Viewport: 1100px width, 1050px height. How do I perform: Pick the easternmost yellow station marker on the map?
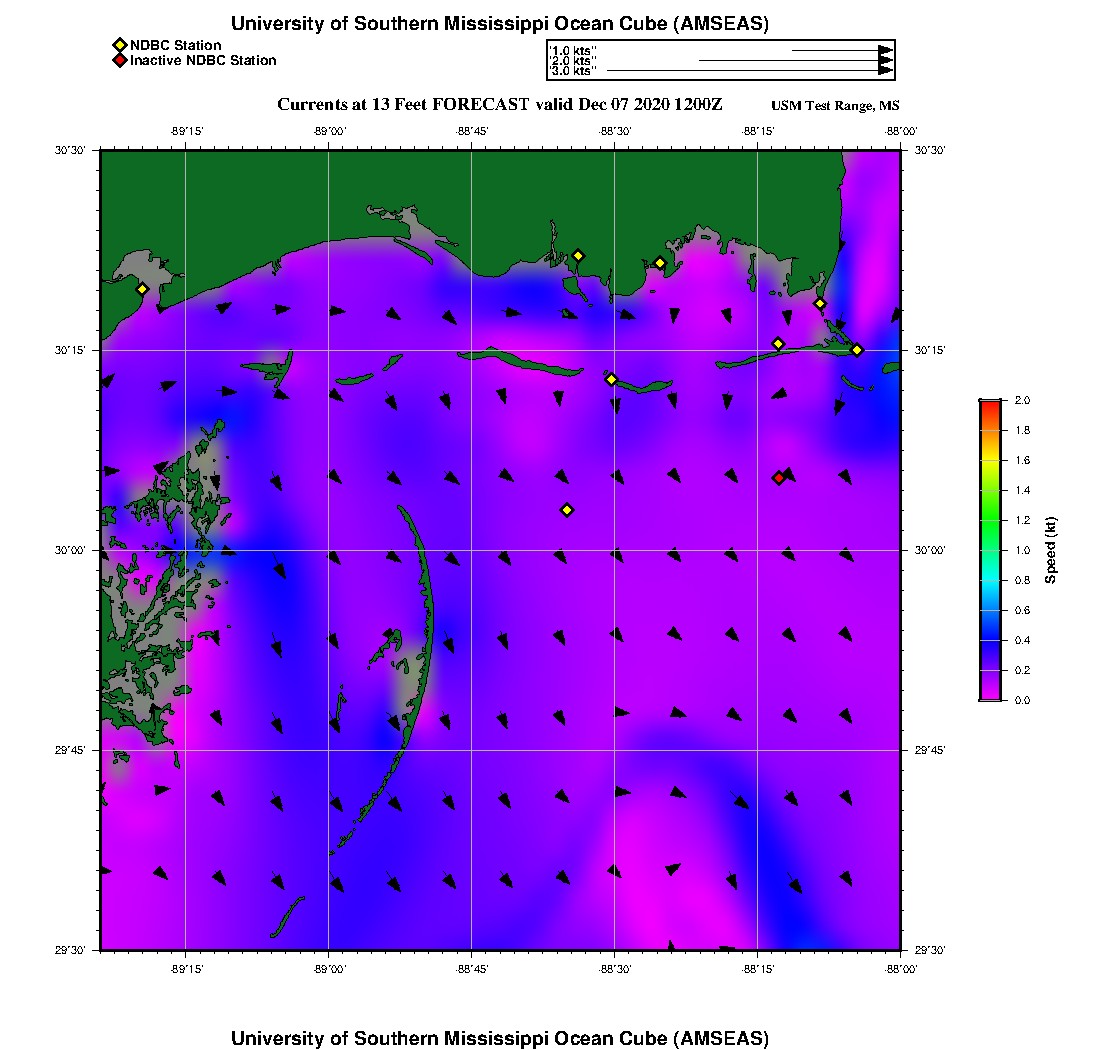[x=857, y=349]
